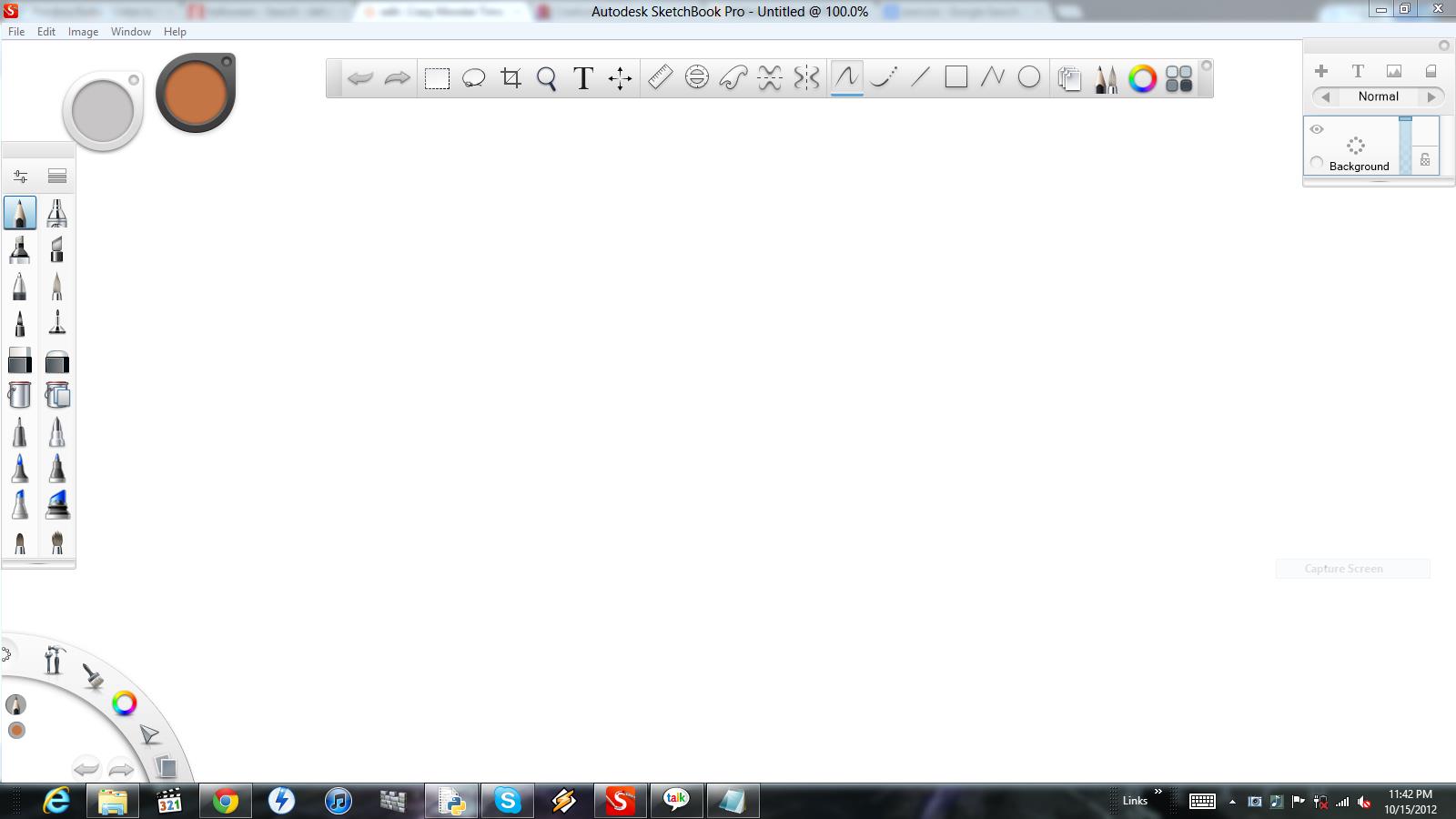
Task: Enable the French Curve tool
Action: [x=733, y=78]
